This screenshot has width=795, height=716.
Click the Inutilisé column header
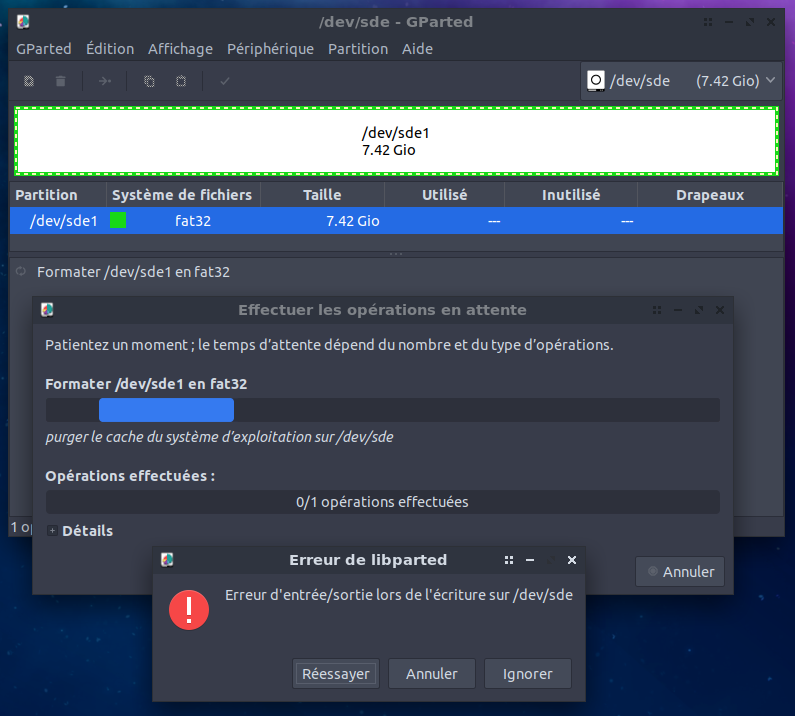(x=571, y=195)
